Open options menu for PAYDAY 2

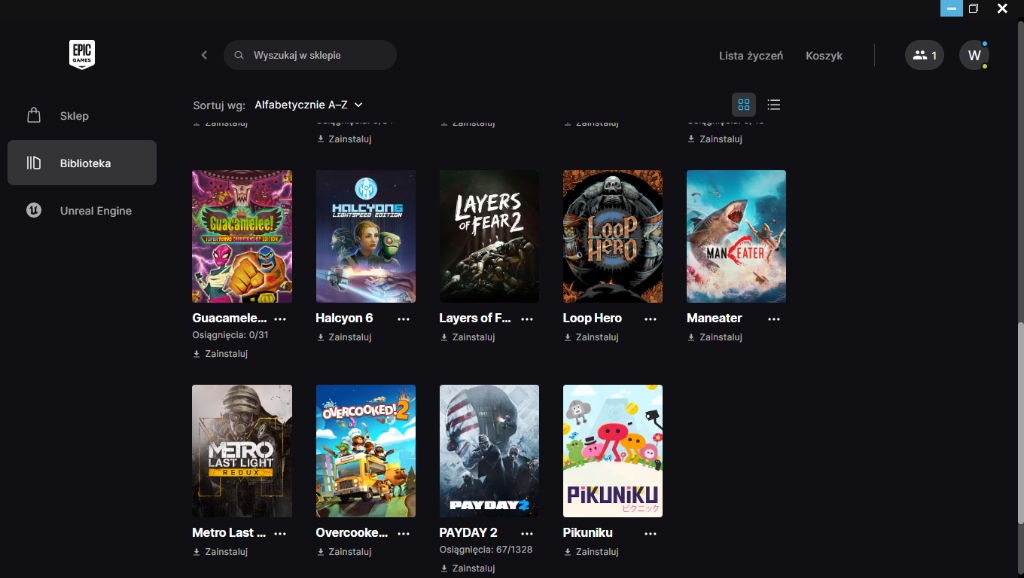pos(527,534)
